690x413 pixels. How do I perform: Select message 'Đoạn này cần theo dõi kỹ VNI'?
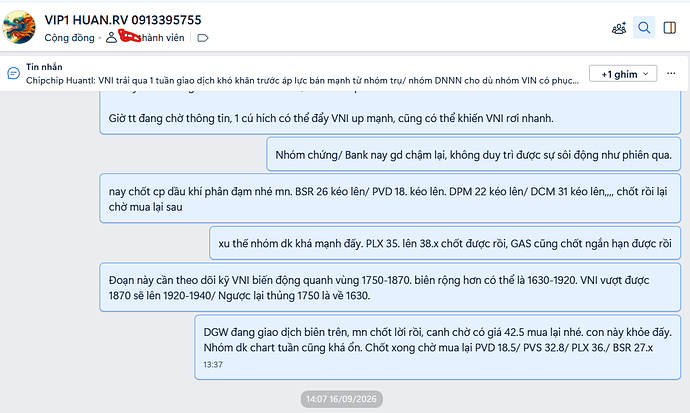390,287
